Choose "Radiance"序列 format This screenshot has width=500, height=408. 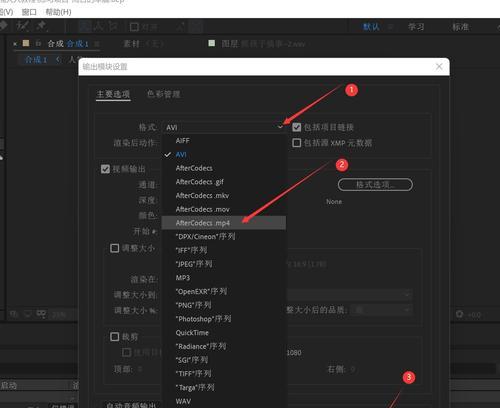click(x=224, y=346)
